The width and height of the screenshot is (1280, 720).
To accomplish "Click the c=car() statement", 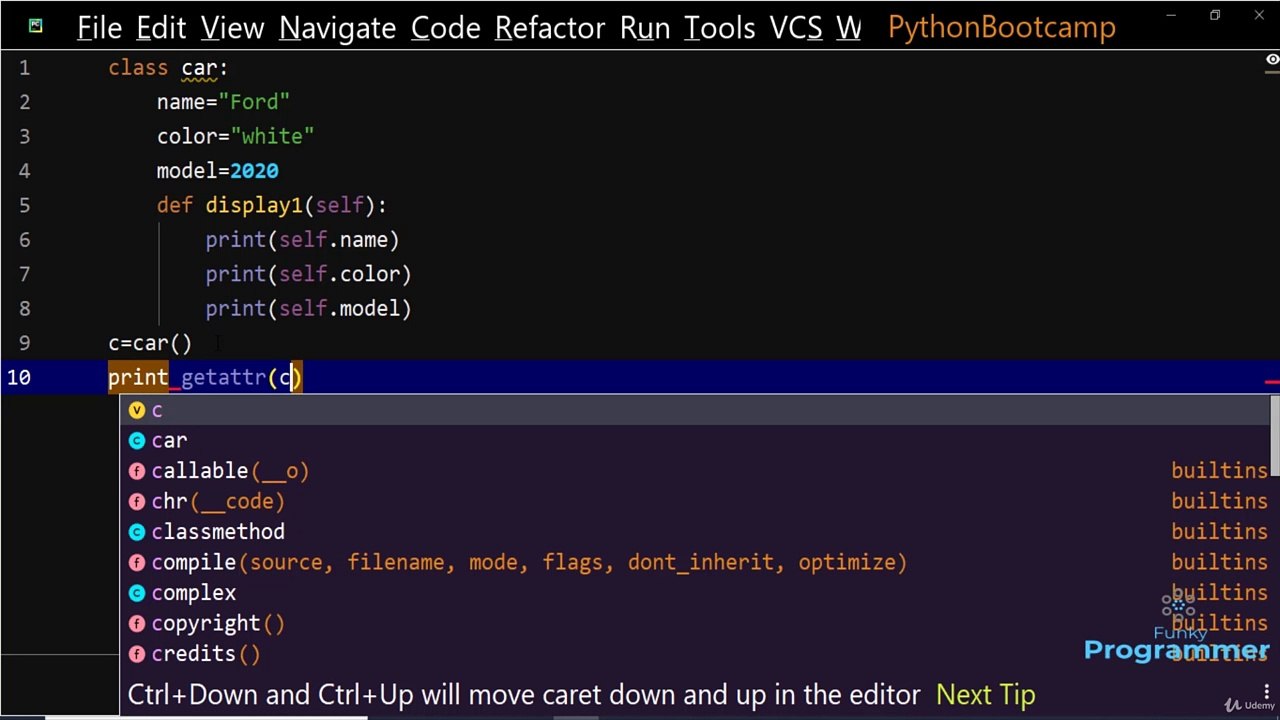I will click(x=150, y=343).
